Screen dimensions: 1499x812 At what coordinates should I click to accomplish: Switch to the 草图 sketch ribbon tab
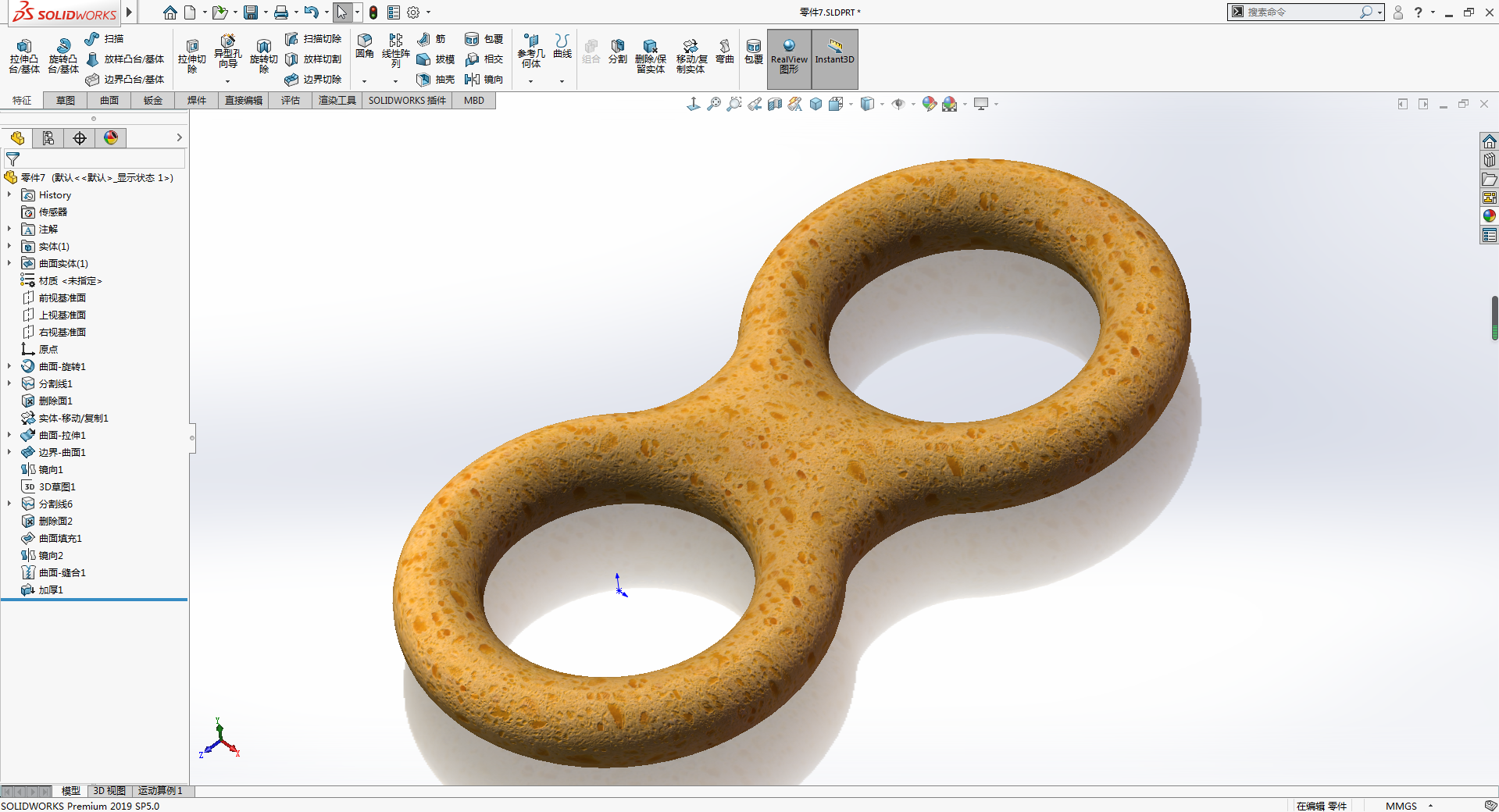coord(66,101)
